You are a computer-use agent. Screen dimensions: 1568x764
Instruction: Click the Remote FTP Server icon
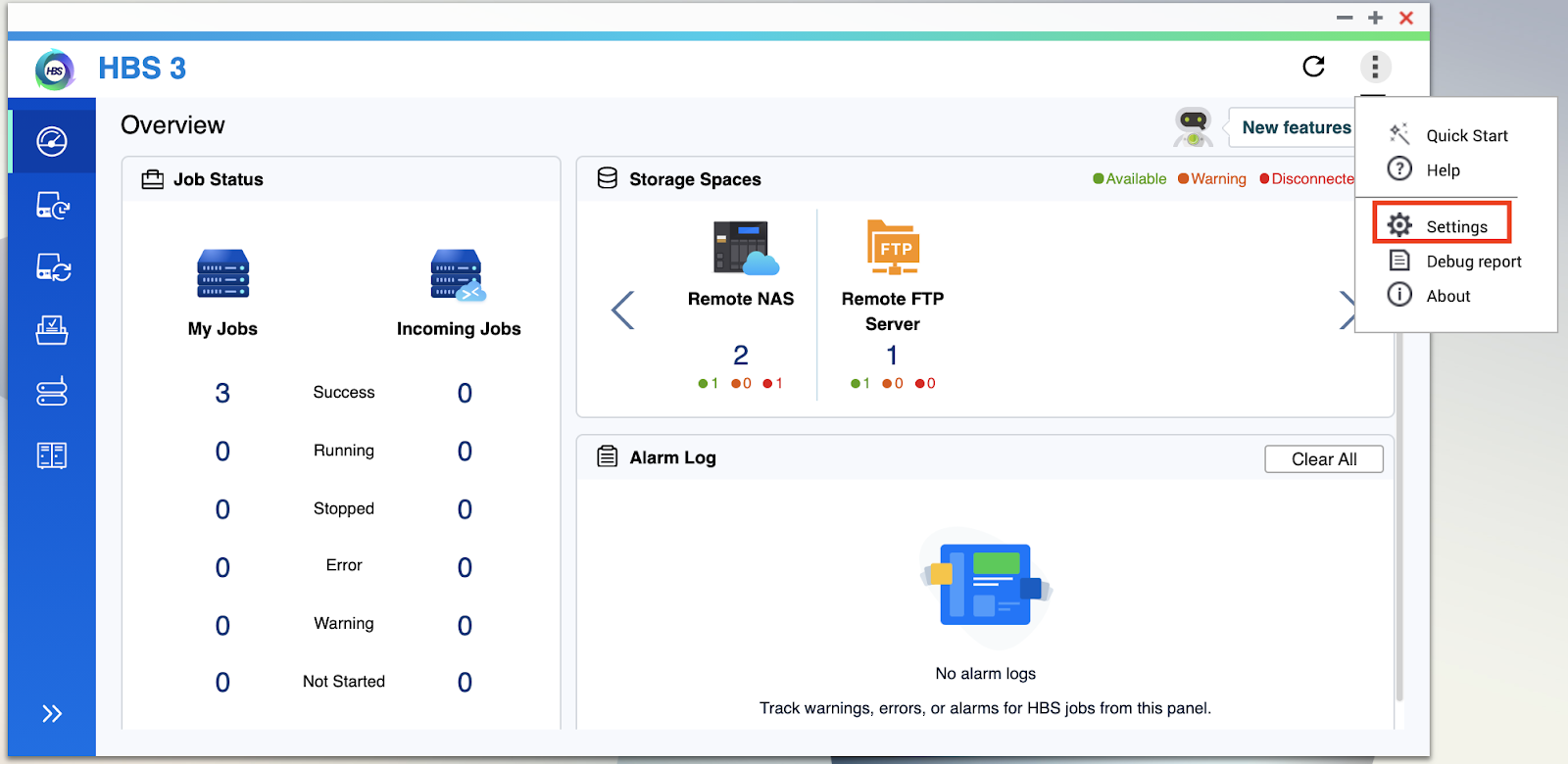[893, 247]
